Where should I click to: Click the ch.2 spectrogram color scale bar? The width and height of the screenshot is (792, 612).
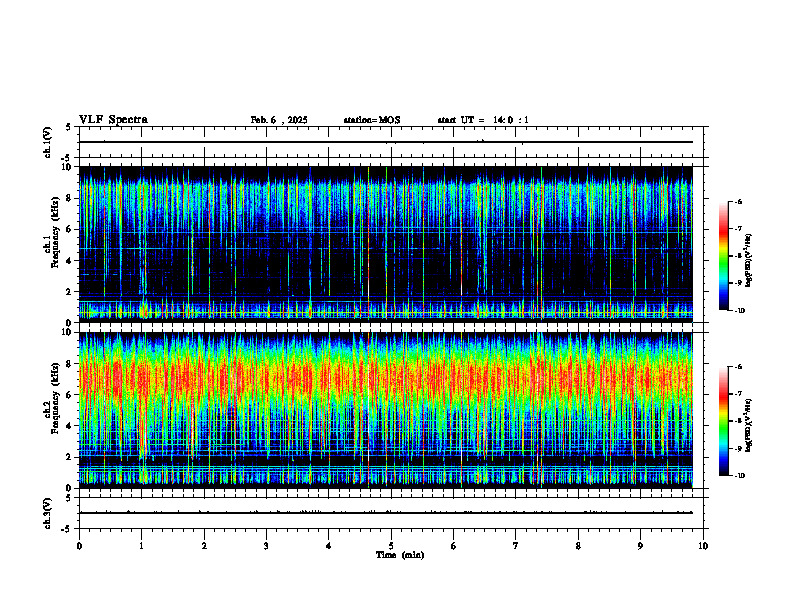pyautogui.click(x=723, y=421)
